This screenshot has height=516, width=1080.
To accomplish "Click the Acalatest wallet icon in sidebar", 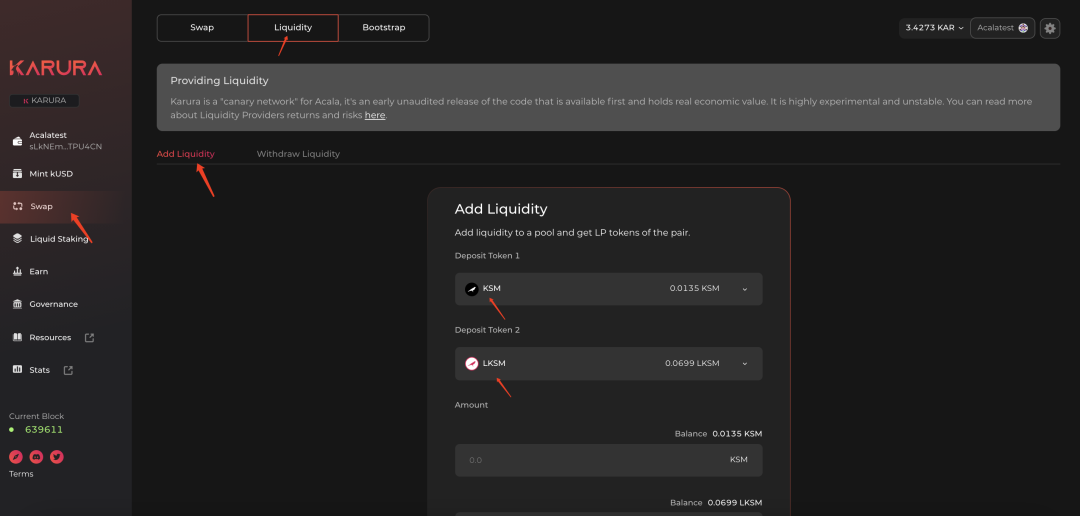I will (x=18, y=140).
